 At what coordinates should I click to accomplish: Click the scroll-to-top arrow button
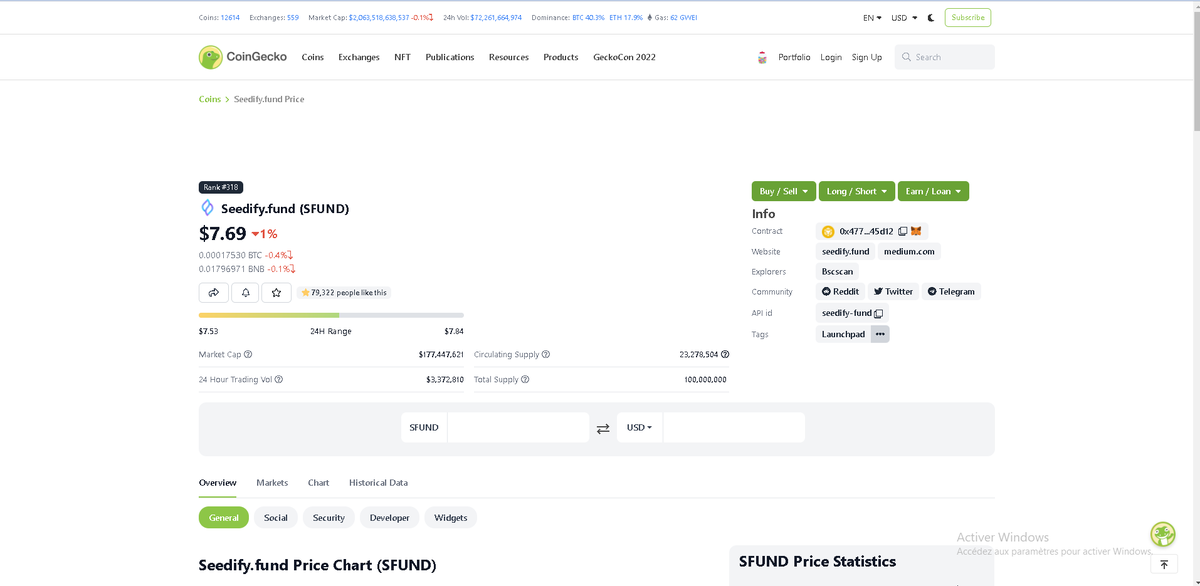pyautogui.click(x=1164, y=565)
